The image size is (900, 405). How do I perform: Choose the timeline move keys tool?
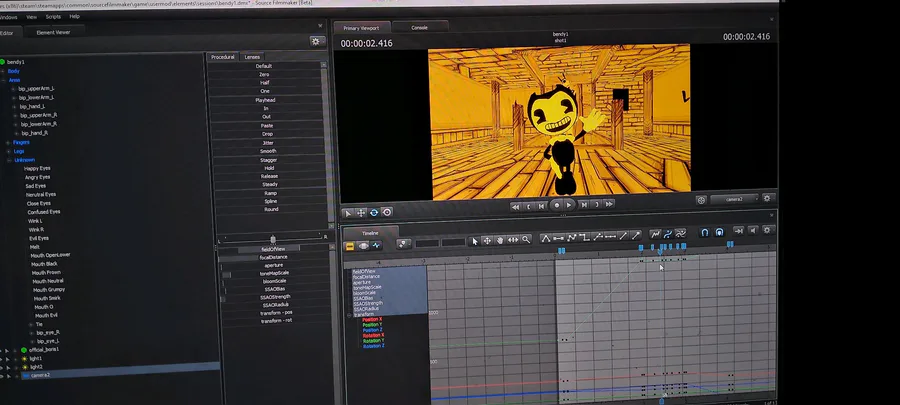(x=487, y=240)
